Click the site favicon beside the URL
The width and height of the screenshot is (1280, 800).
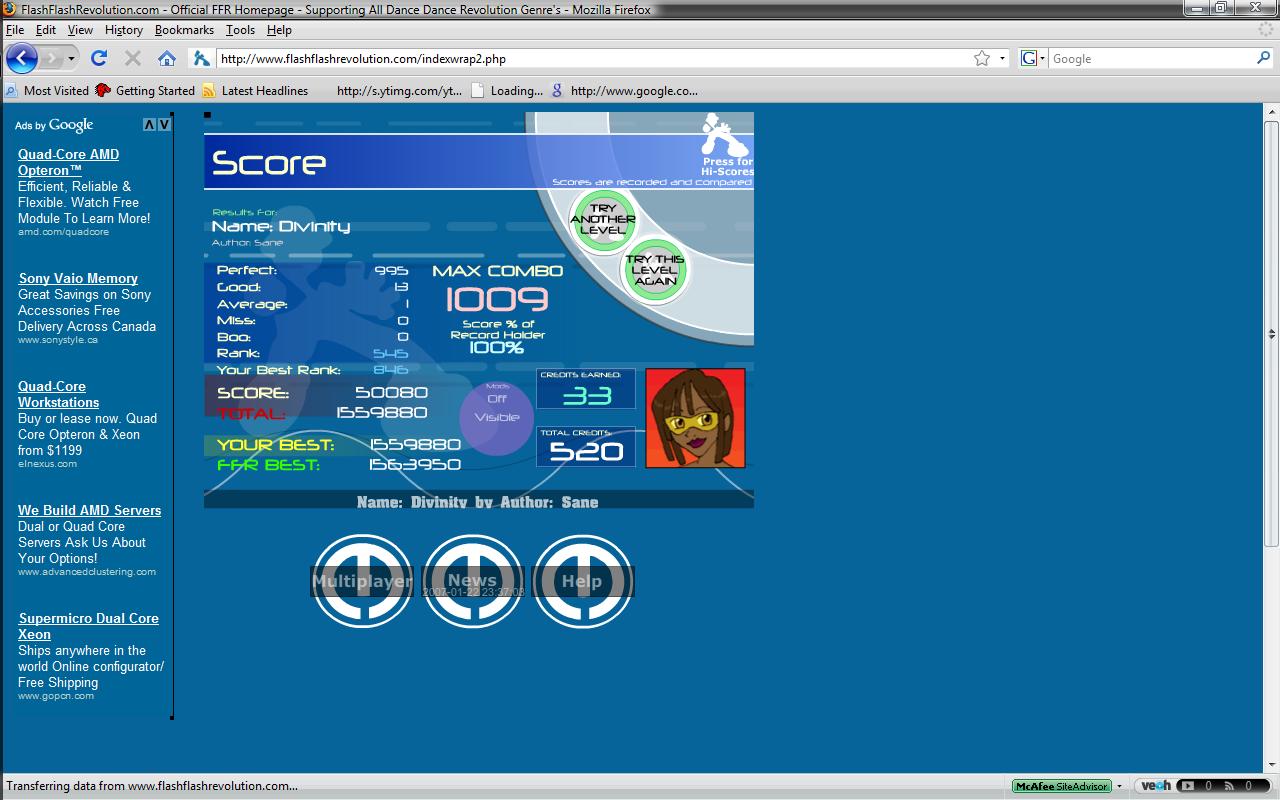201,58
